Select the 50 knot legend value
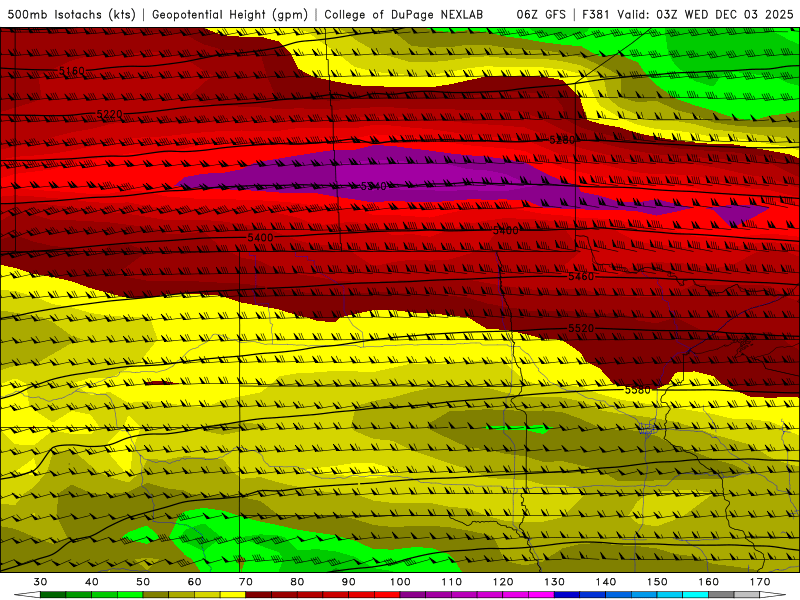Image resolution: width=800 pixels, height=600 pixels. pos(143,582)
